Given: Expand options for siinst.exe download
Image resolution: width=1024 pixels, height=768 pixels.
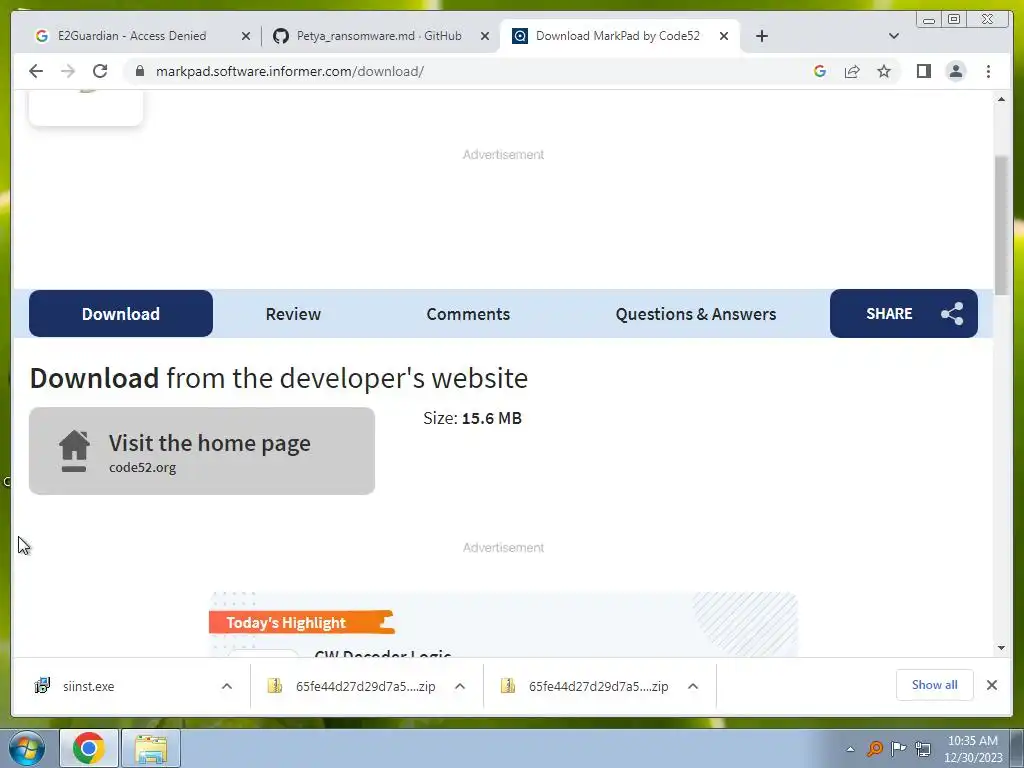Looking at the screenshot, I should pyautogui.click(x=227, y=686).
